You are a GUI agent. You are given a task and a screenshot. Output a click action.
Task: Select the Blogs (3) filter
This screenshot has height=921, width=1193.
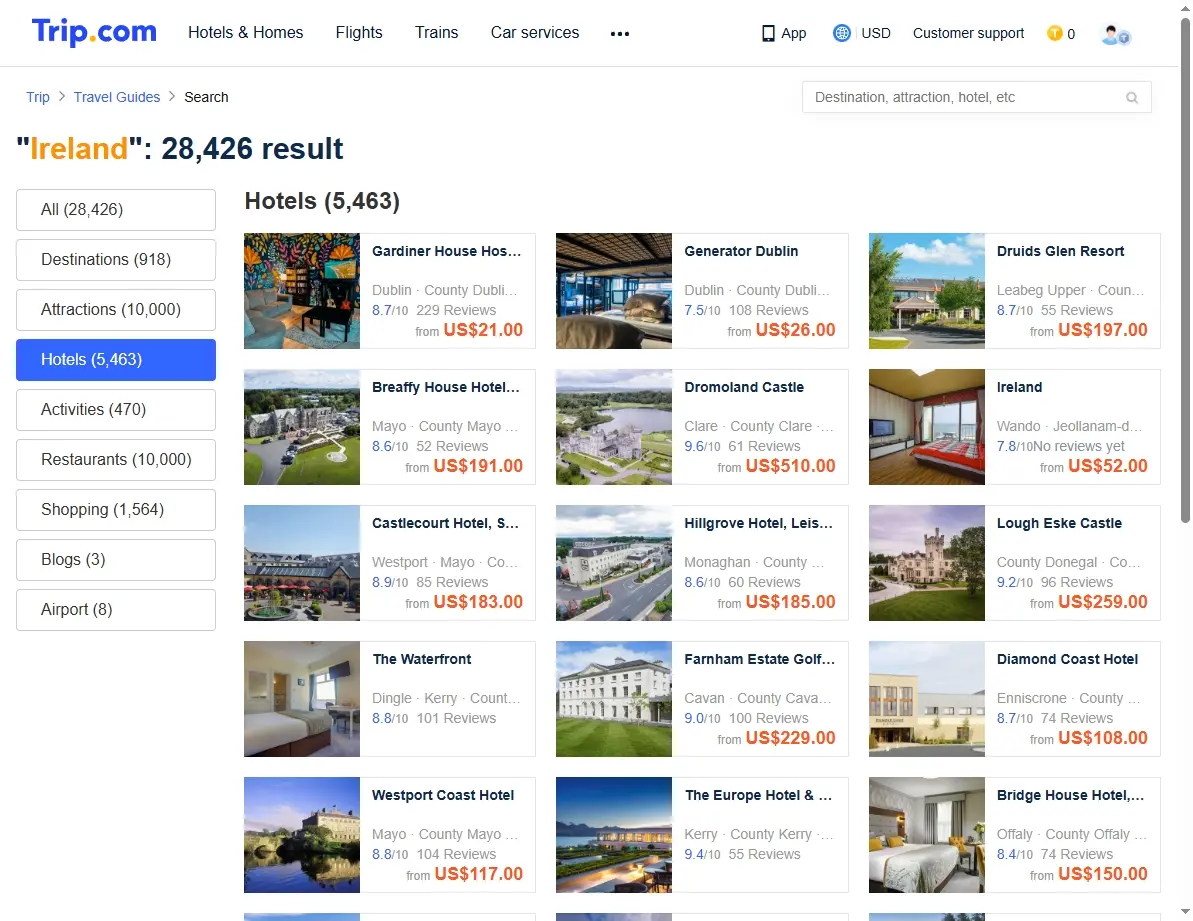point(116,560)
